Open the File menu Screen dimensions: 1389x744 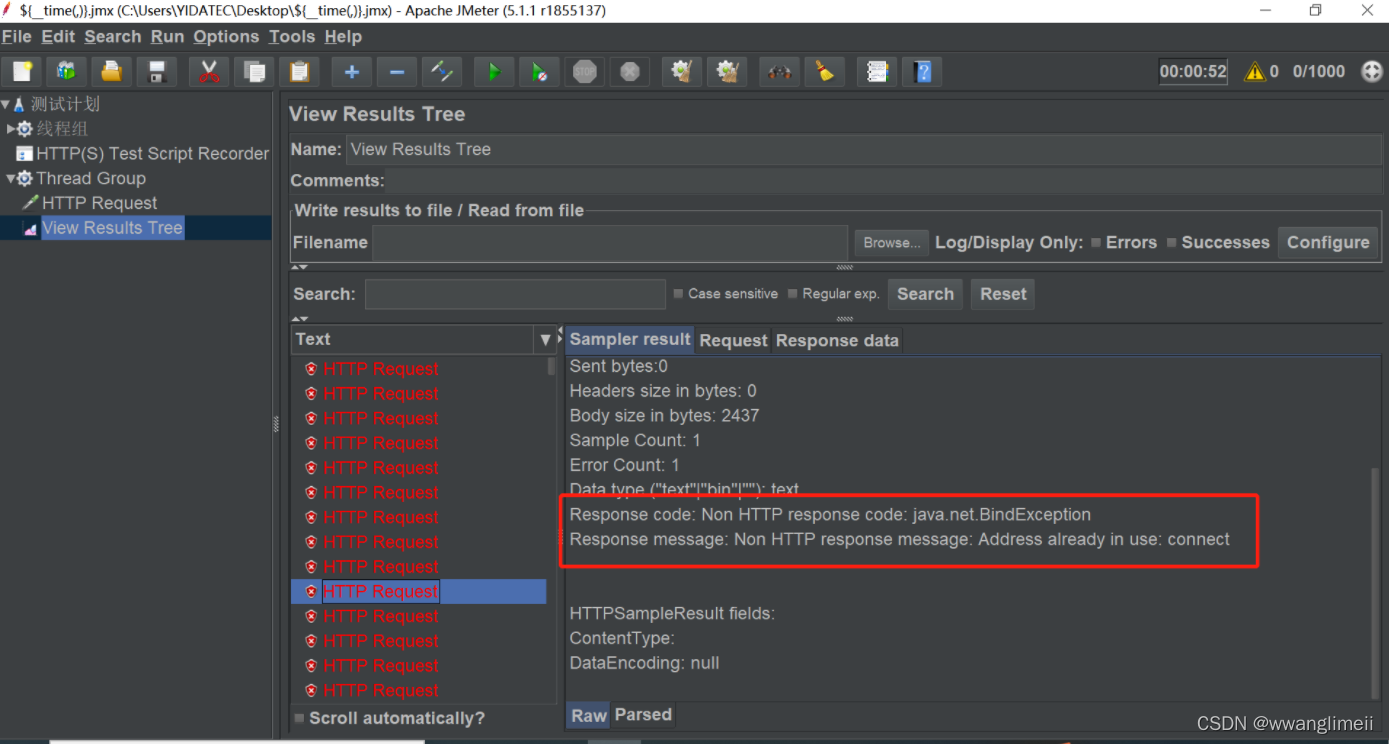pos(17,36)
